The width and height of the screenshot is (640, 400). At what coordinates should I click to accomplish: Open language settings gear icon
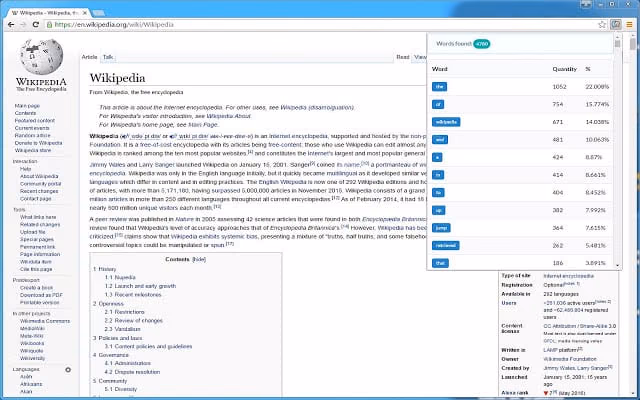pos(68,369)
